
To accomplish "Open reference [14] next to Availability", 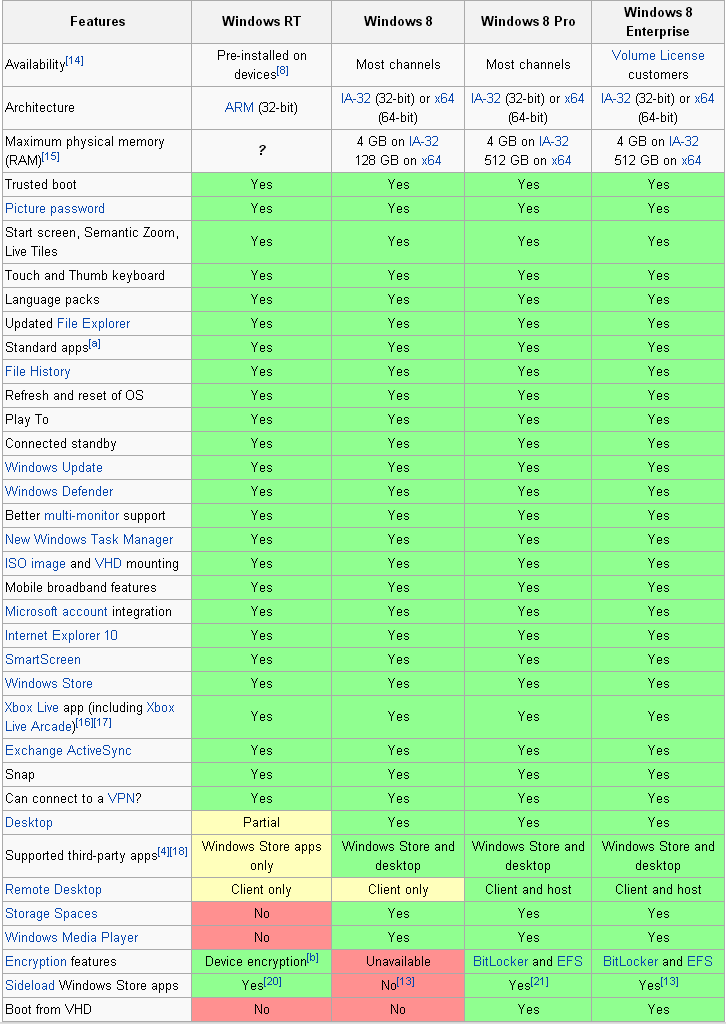I will point(74,60).
